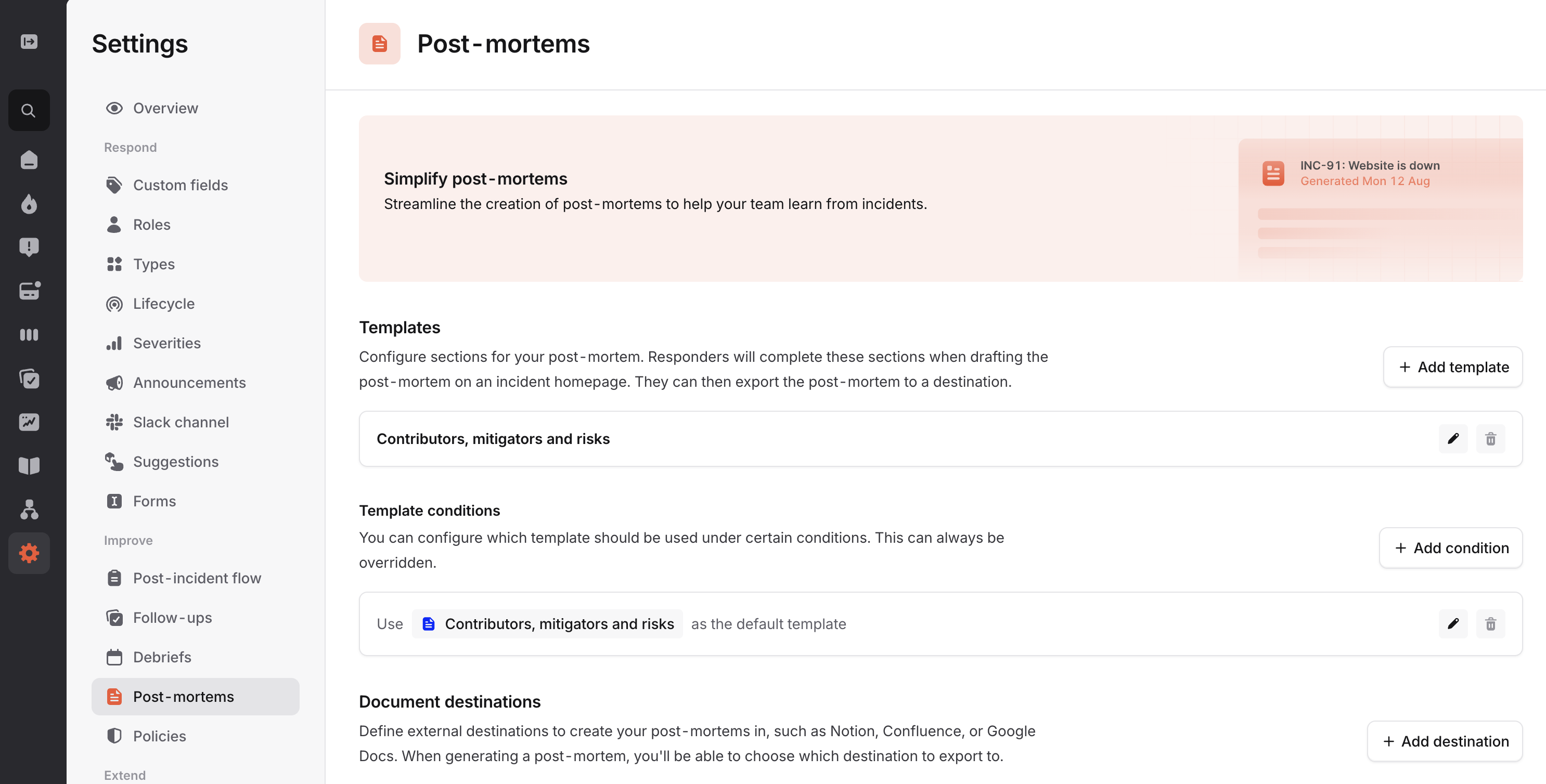Select Slack channel settings

181,422
